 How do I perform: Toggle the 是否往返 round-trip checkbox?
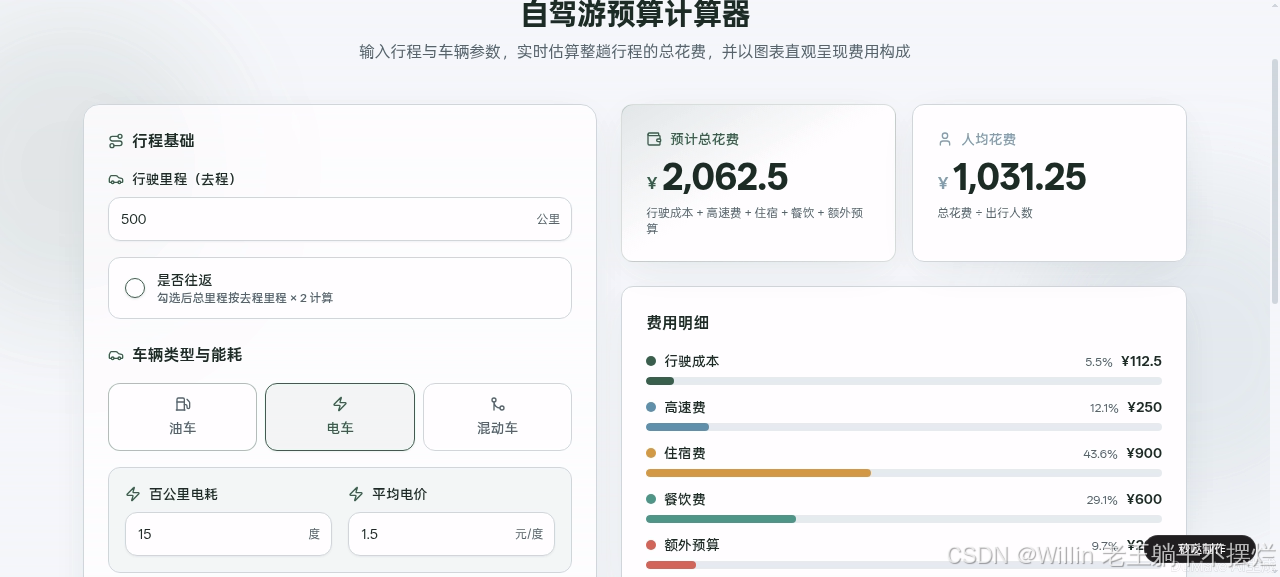point(135,288)
